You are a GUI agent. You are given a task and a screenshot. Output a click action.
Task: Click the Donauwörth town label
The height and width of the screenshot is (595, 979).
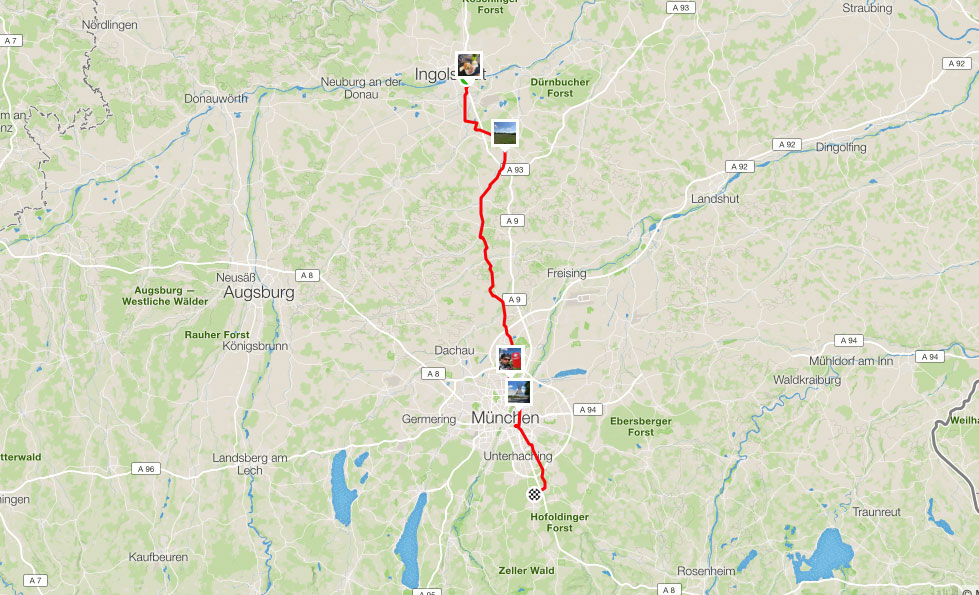click(215, 99)
